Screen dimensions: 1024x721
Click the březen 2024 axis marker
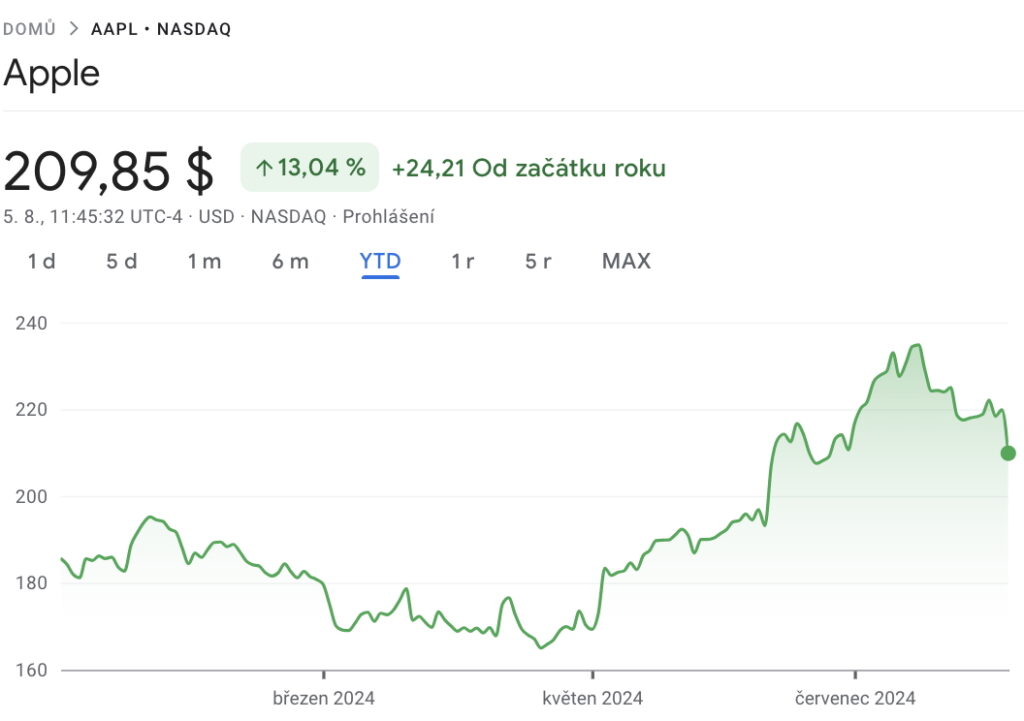click(323, 698)
